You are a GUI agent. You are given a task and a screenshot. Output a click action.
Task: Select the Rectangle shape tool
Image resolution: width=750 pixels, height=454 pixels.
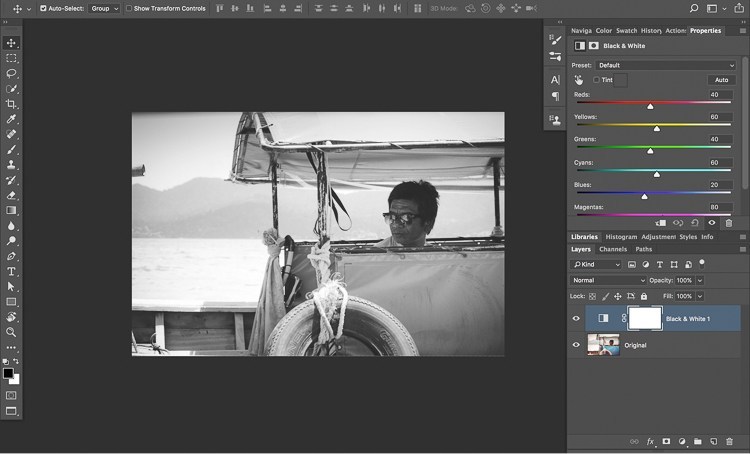[11, 302]
